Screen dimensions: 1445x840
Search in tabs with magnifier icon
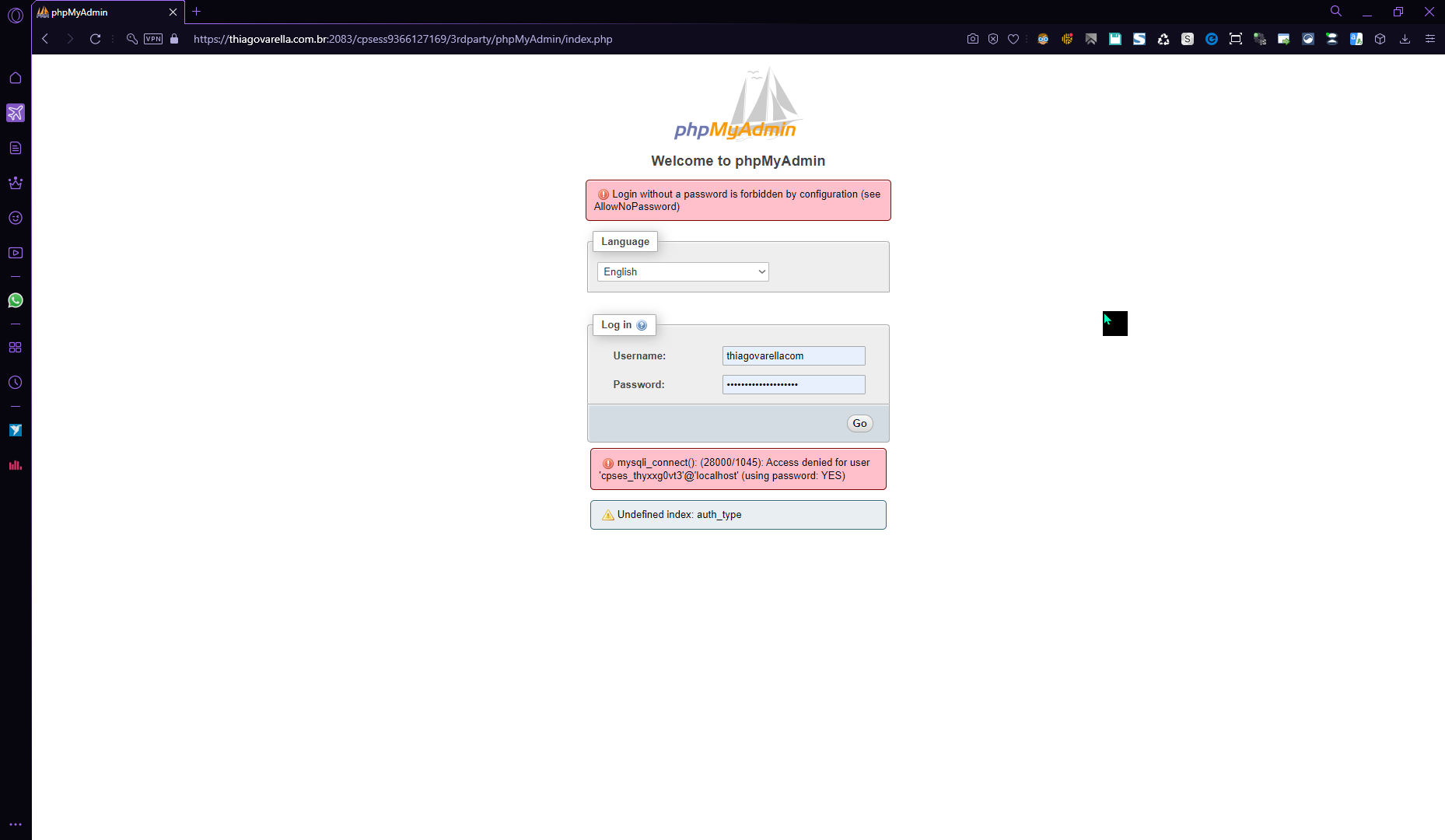(1336, 11)
